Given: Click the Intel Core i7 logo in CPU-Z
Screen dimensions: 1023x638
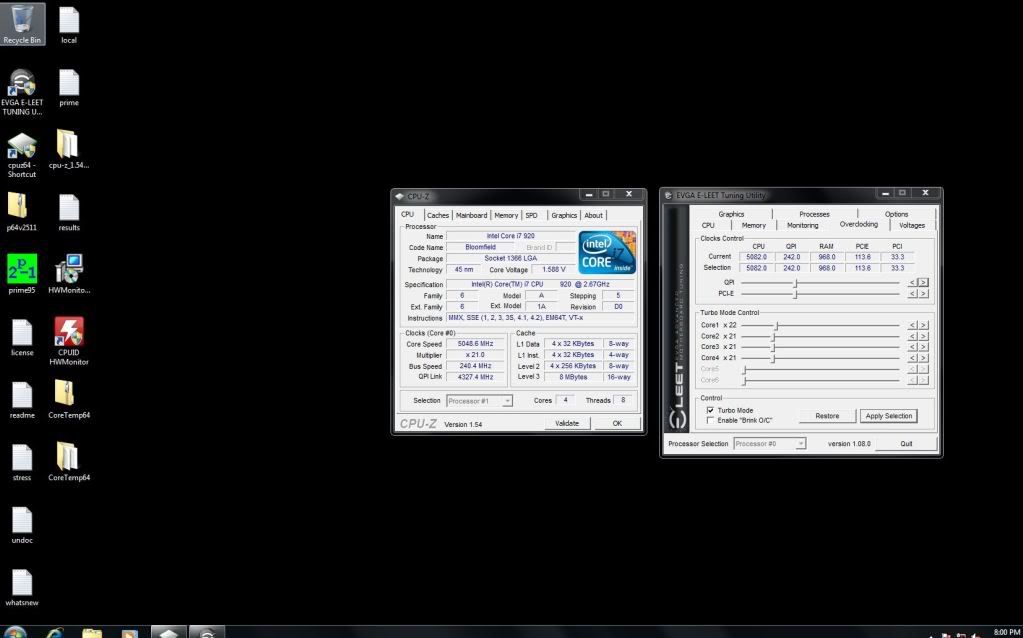Looking at the screenshot, I should click(607, 252).
